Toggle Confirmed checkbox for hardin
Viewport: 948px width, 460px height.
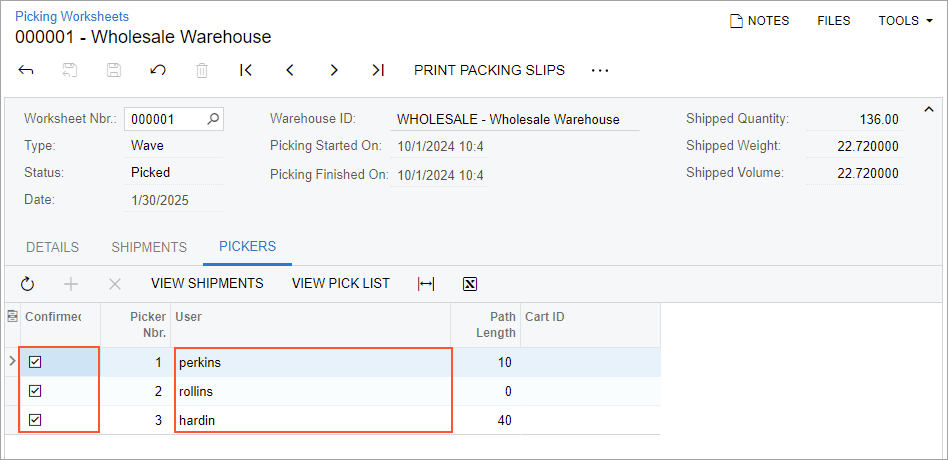tap(35, 420)
